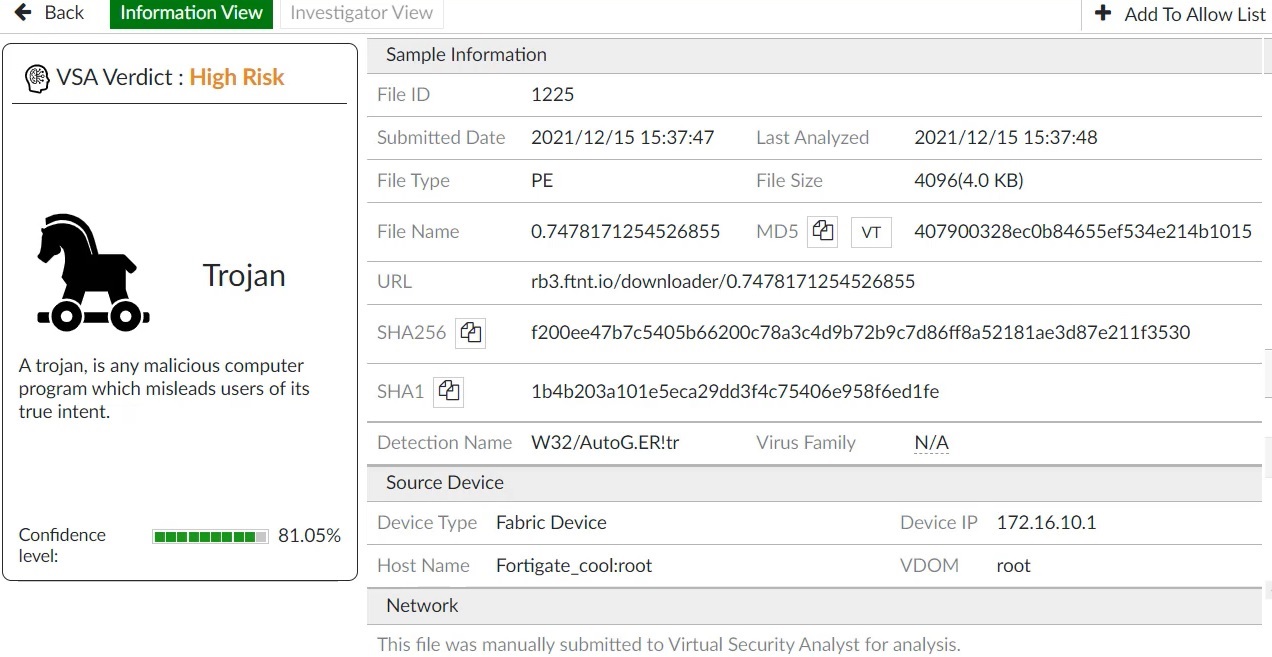Click the plus icon for Allow List
1272x657 pixels.
(1103, 14)
